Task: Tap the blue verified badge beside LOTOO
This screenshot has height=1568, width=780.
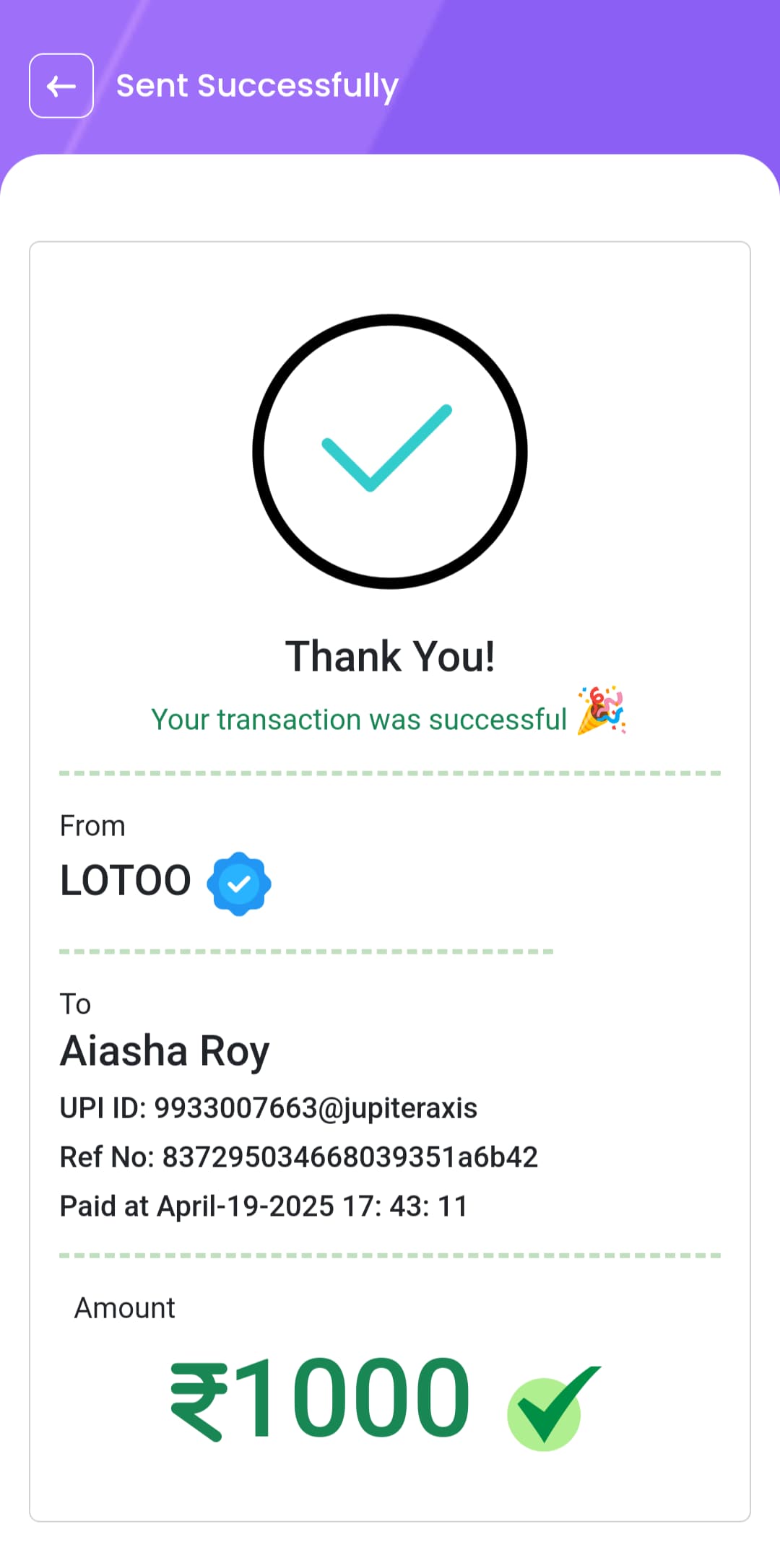Action: point(239,884)
